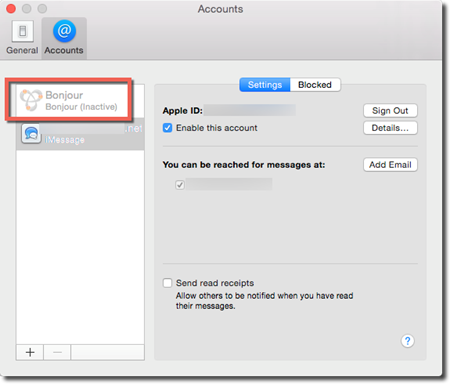
Task: Click the Bonjour account icon
Action: (x=31, y=100)
